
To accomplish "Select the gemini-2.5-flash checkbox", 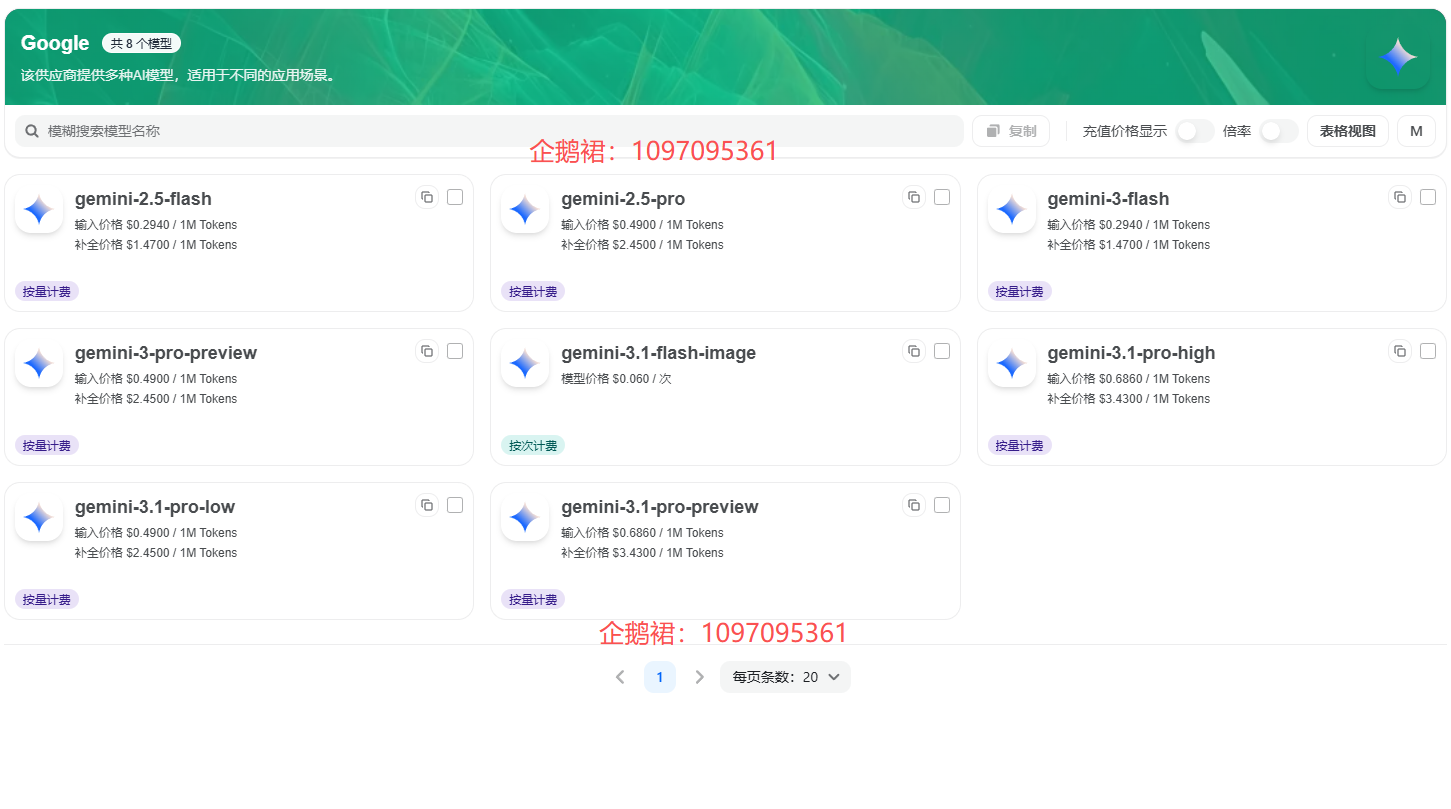I will [455, 197].
